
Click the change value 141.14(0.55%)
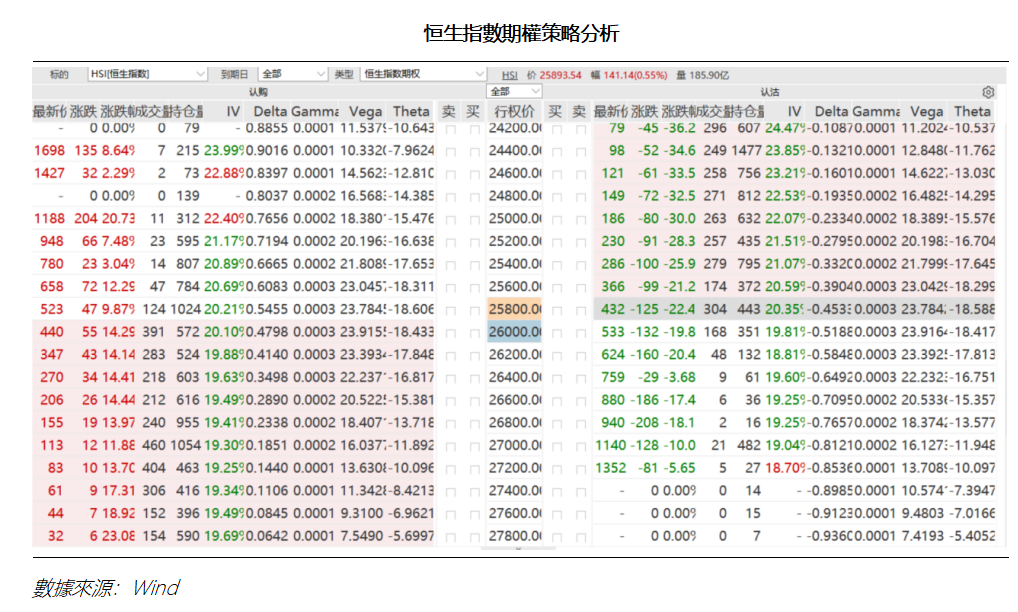635,75
